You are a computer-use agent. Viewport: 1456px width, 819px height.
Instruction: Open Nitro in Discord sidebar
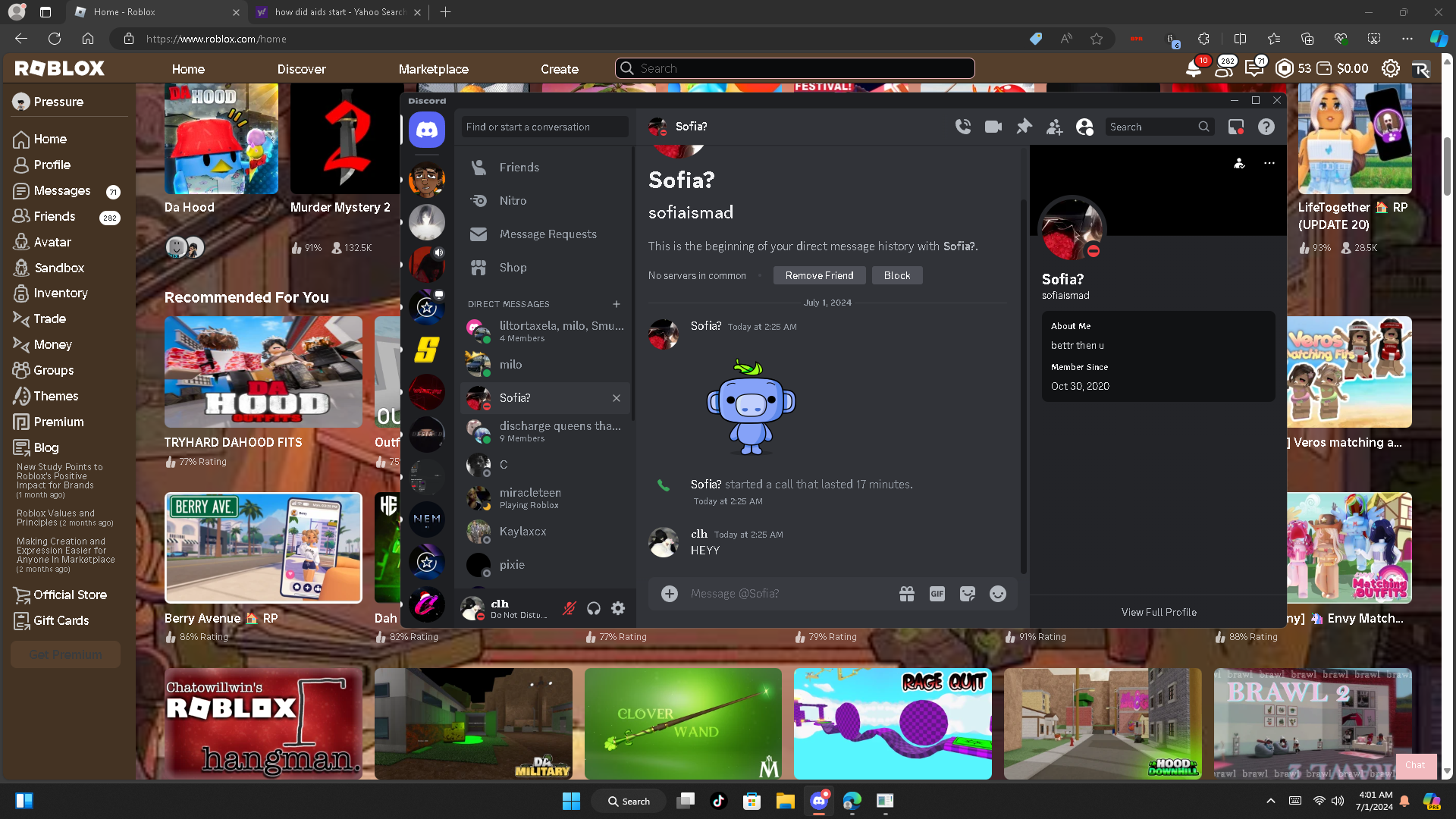pos(545,201)
